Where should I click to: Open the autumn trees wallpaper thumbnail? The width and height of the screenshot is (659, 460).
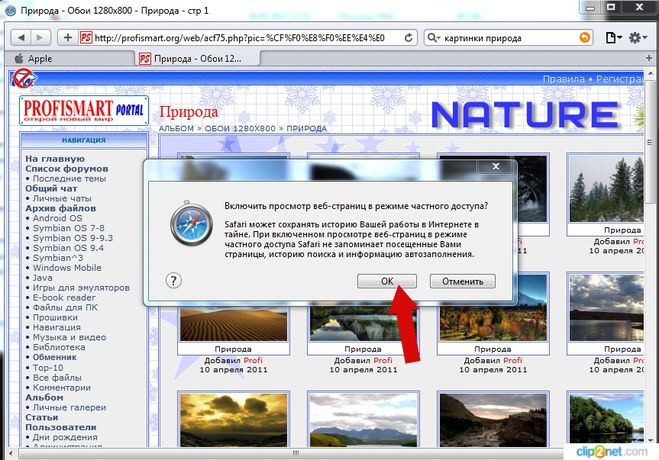[493, 322]
